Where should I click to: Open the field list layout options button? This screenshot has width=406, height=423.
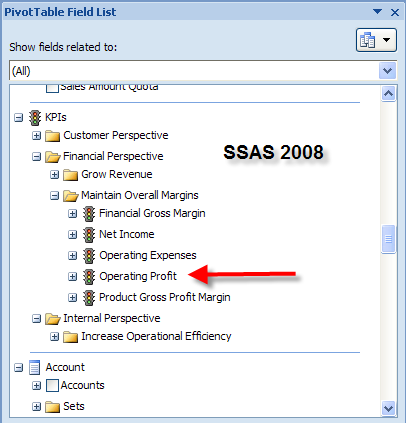click(376, 40)
